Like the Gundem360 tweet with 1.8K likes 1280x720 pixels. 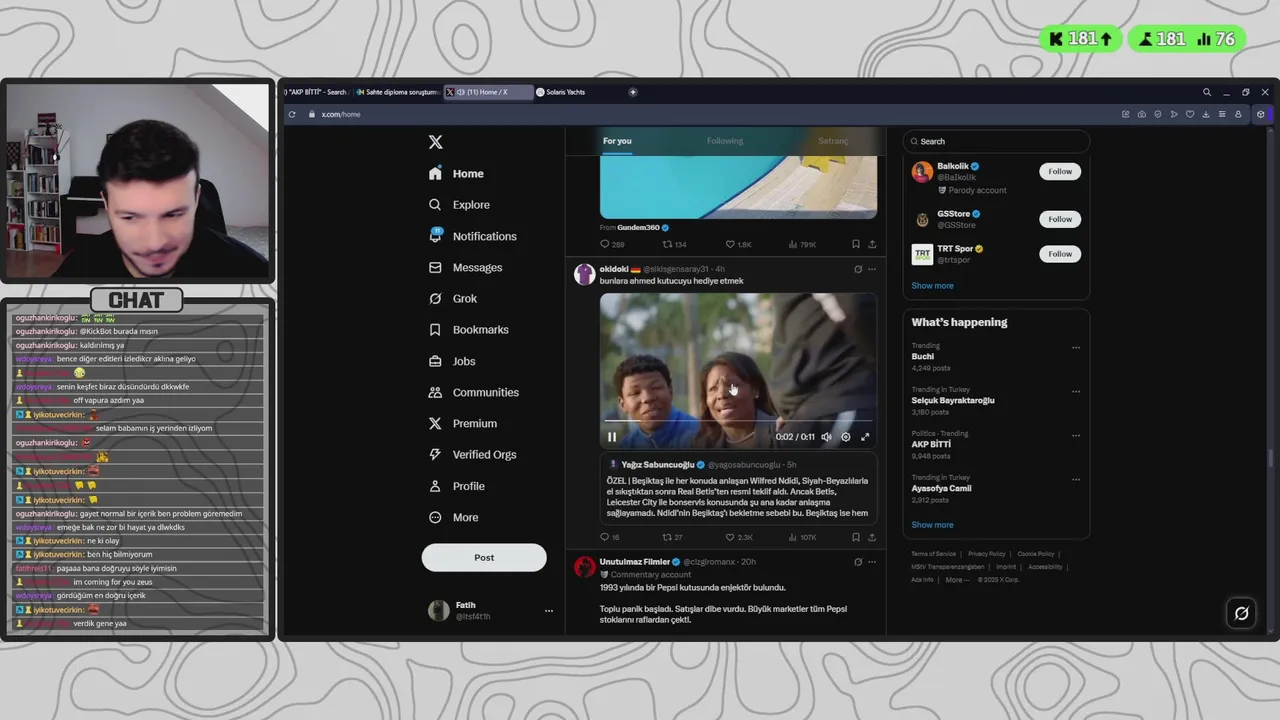tap(738, 244)
